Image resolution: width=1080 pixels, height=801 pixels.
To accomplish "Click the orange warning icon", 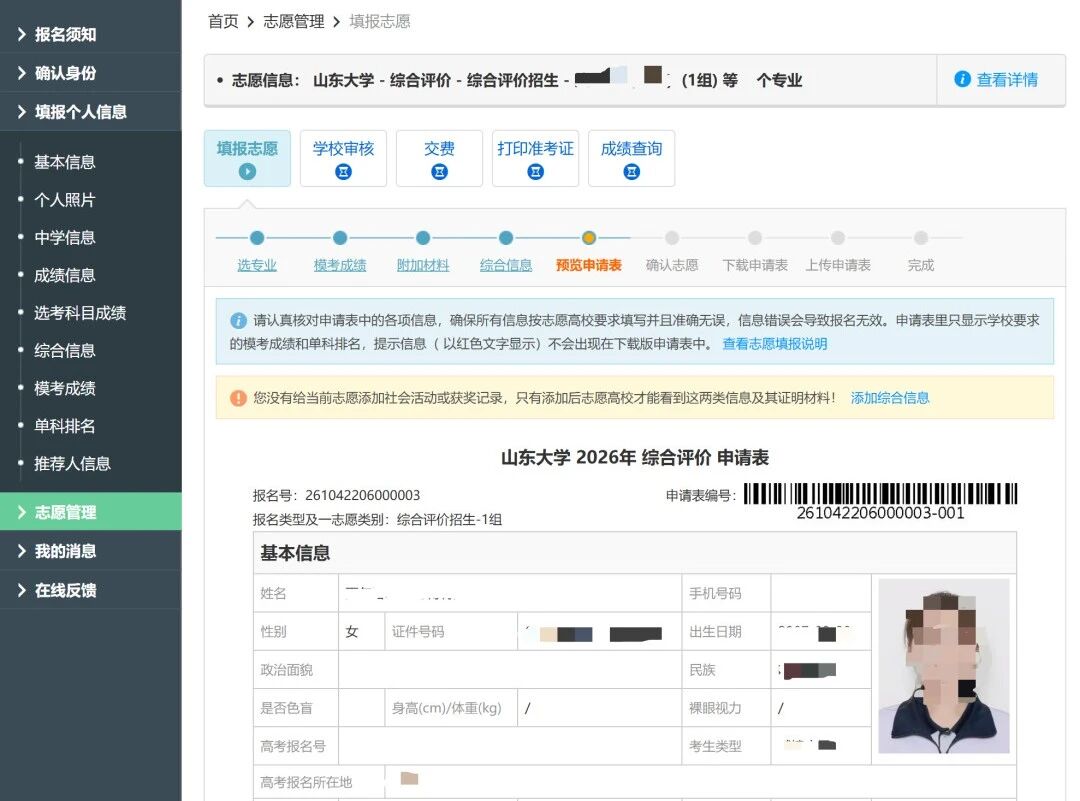I will (x=238, y=398).
